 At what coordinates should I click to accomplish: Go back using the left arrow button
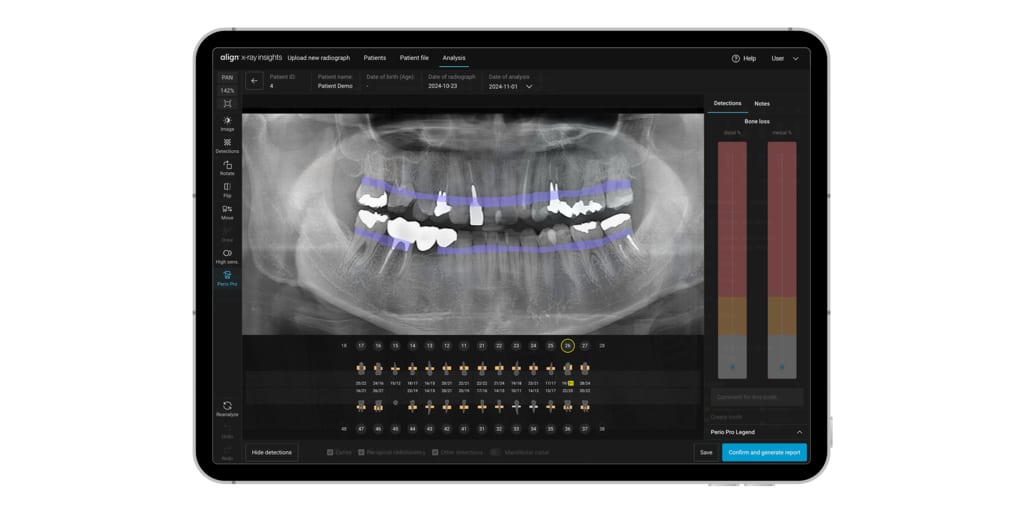(254, 81)
